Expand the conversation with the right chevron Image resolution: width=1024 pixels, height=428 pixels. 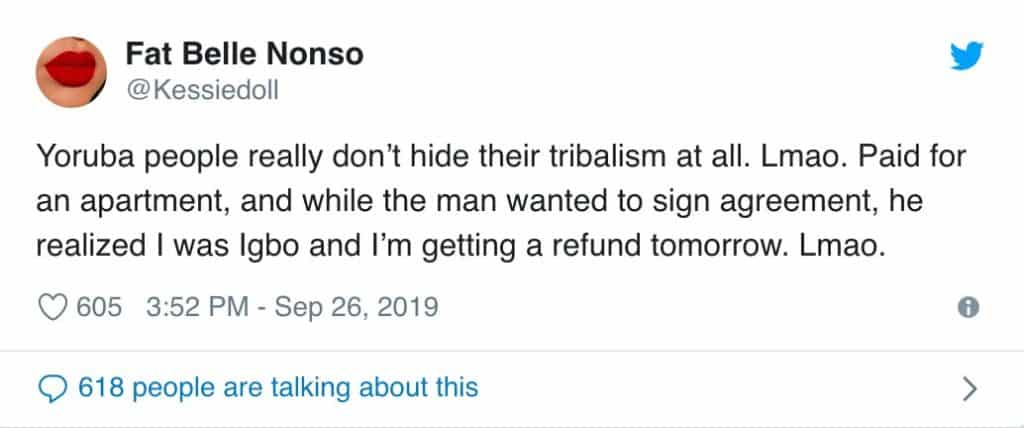[967, 388]
